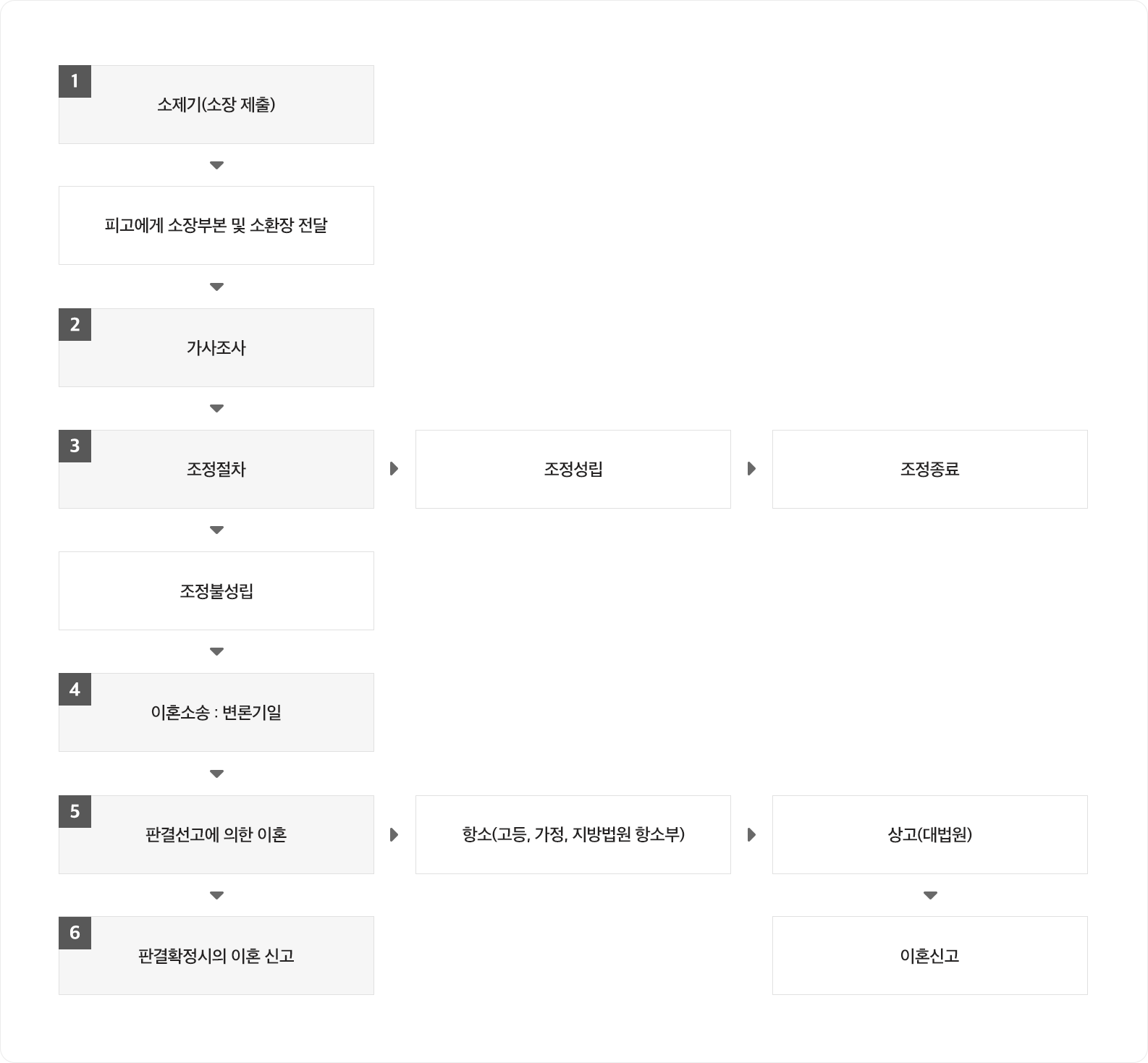This screenshot has height=1063, width=1148.
Task: Select the 소제기(소장 제출) box
Action: (216, 104)
